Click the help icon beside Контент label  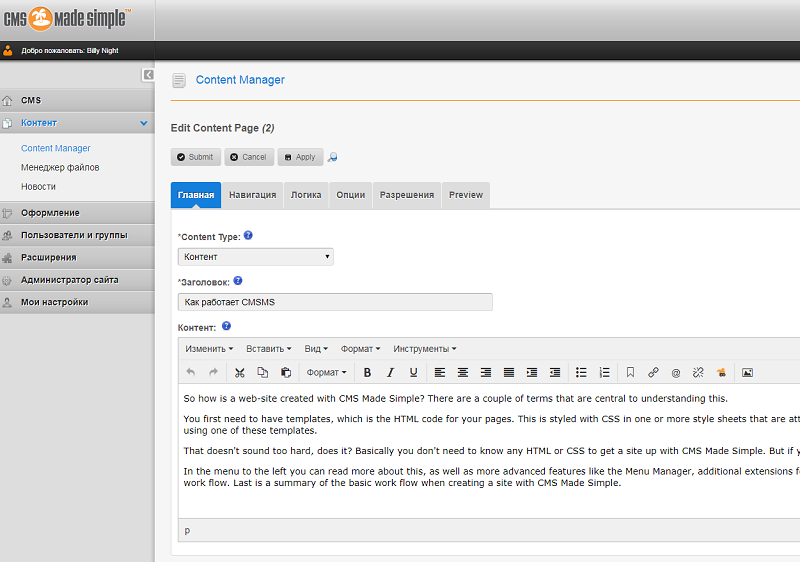point(226,326)
